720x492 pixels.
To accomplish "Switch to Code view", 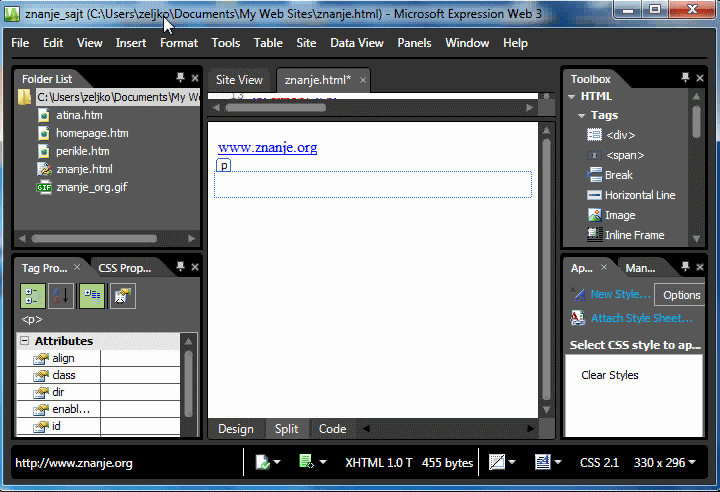I will tap(332, 429).
